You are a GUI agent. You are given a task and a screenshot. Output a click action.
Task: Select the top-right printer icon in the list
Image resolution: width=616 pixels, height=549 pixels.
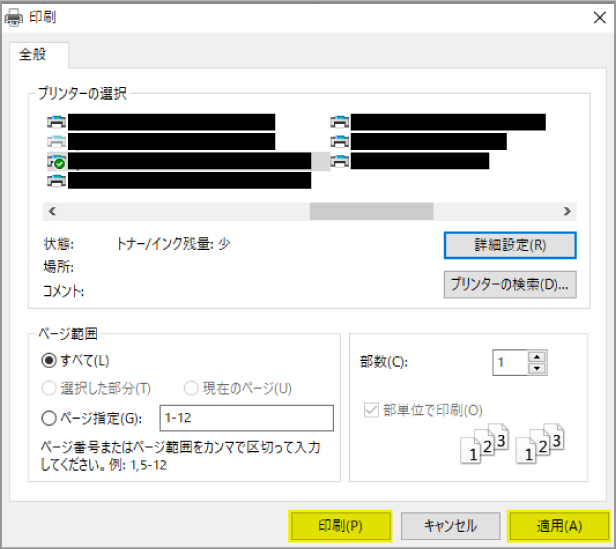coord(340,122)
